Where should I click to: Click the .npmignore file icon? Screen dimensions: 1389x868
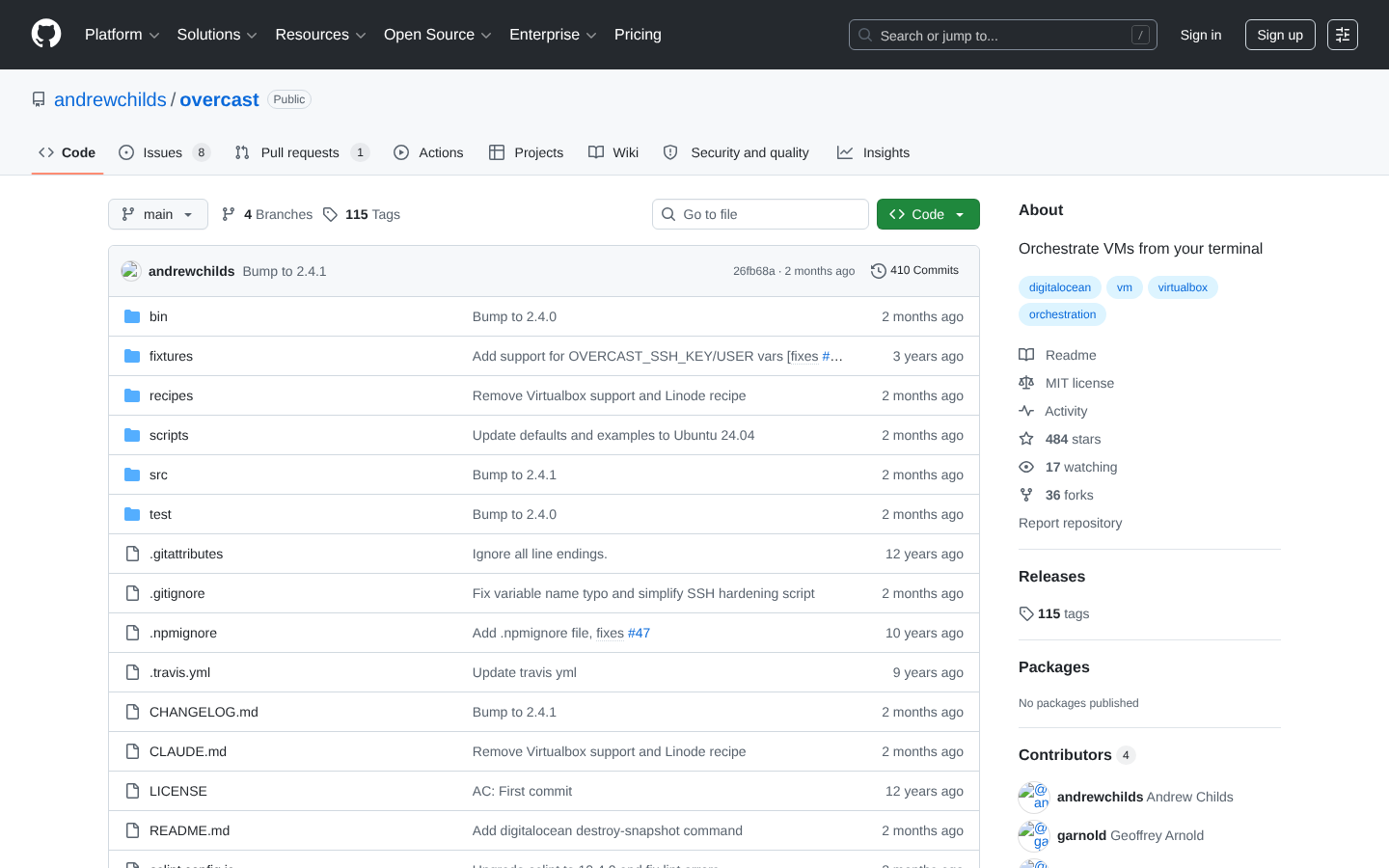click(132, 633)
